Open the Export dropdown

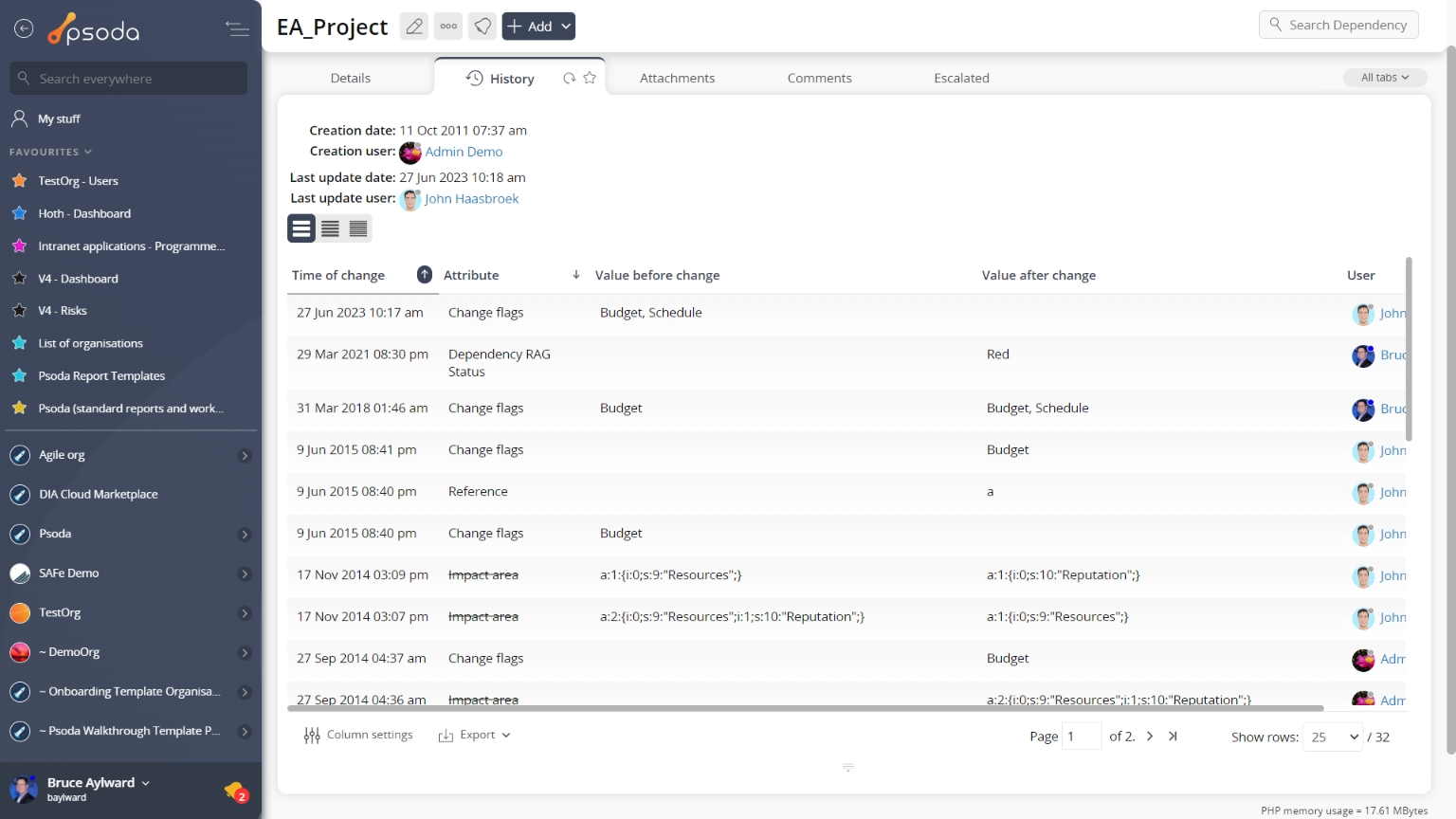coord(474,736)
